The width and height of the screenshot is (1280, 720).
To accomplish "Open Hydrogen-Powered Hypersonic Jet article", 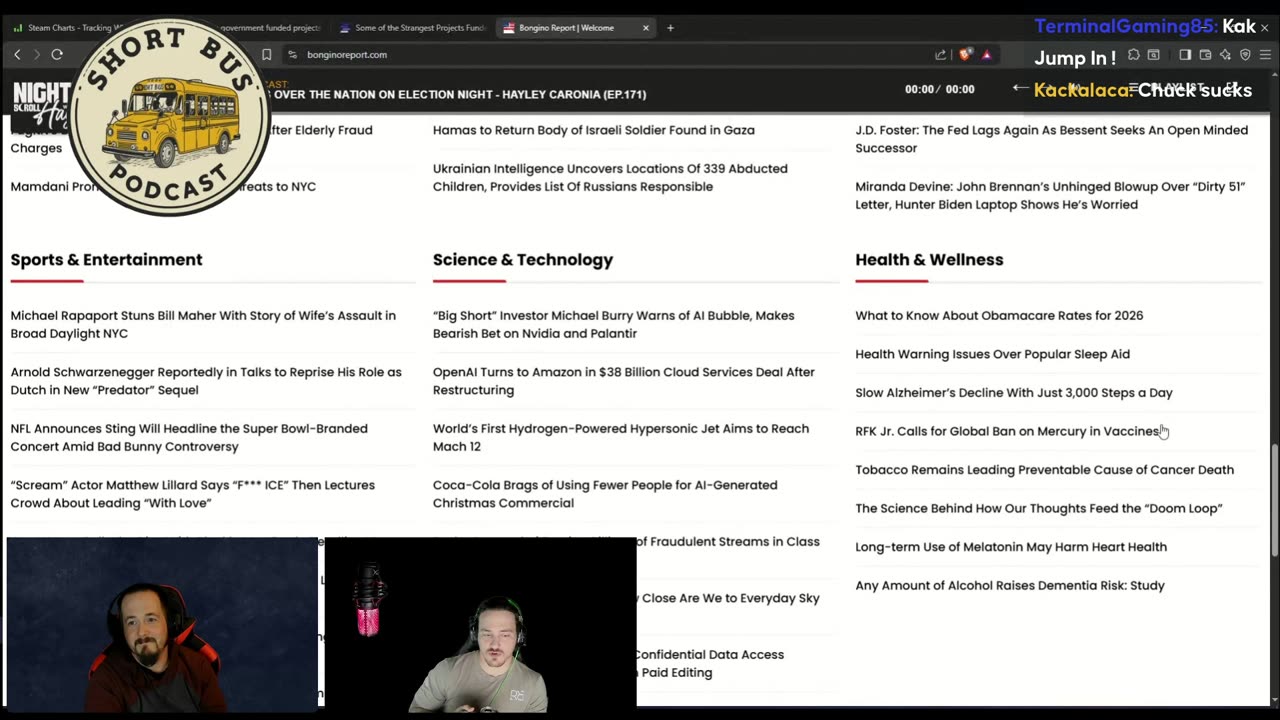I will click(621, 438).
